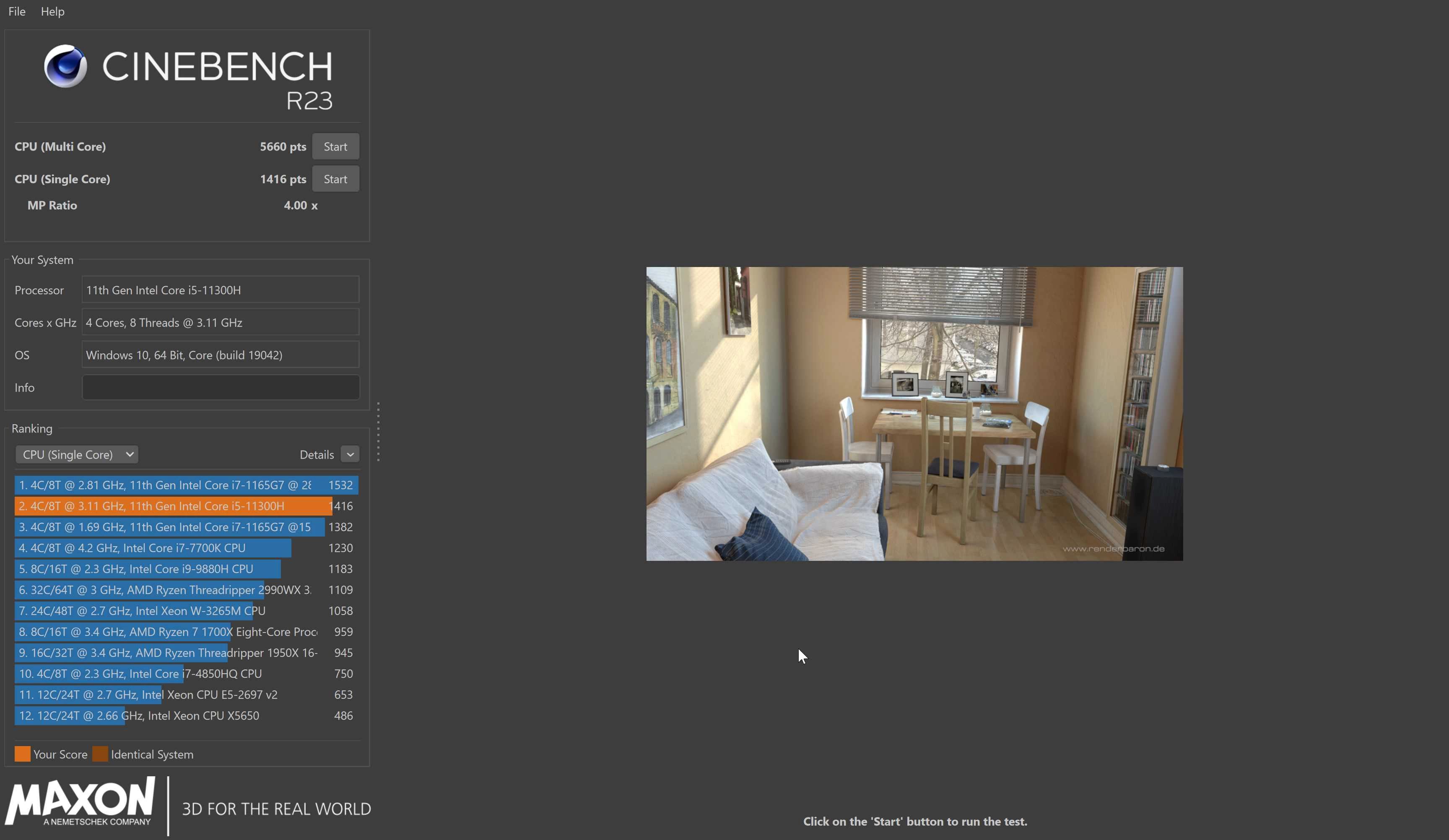
Task: Click the Cores x GHz field
Action: click(220, 323)
